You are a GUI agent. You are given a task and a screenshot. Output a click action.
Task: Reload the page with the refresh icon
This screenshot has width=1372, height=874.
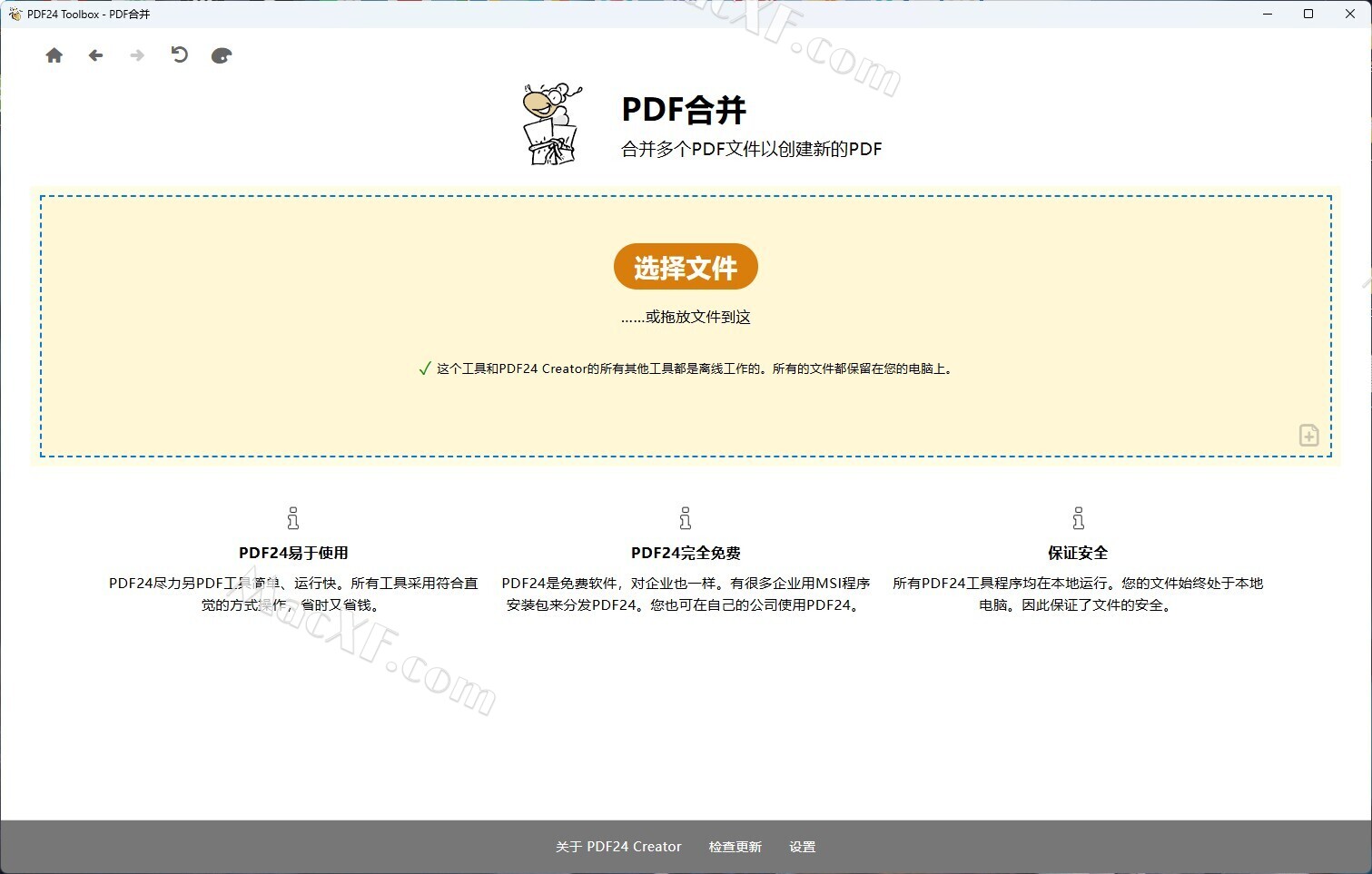pos(179,55)
